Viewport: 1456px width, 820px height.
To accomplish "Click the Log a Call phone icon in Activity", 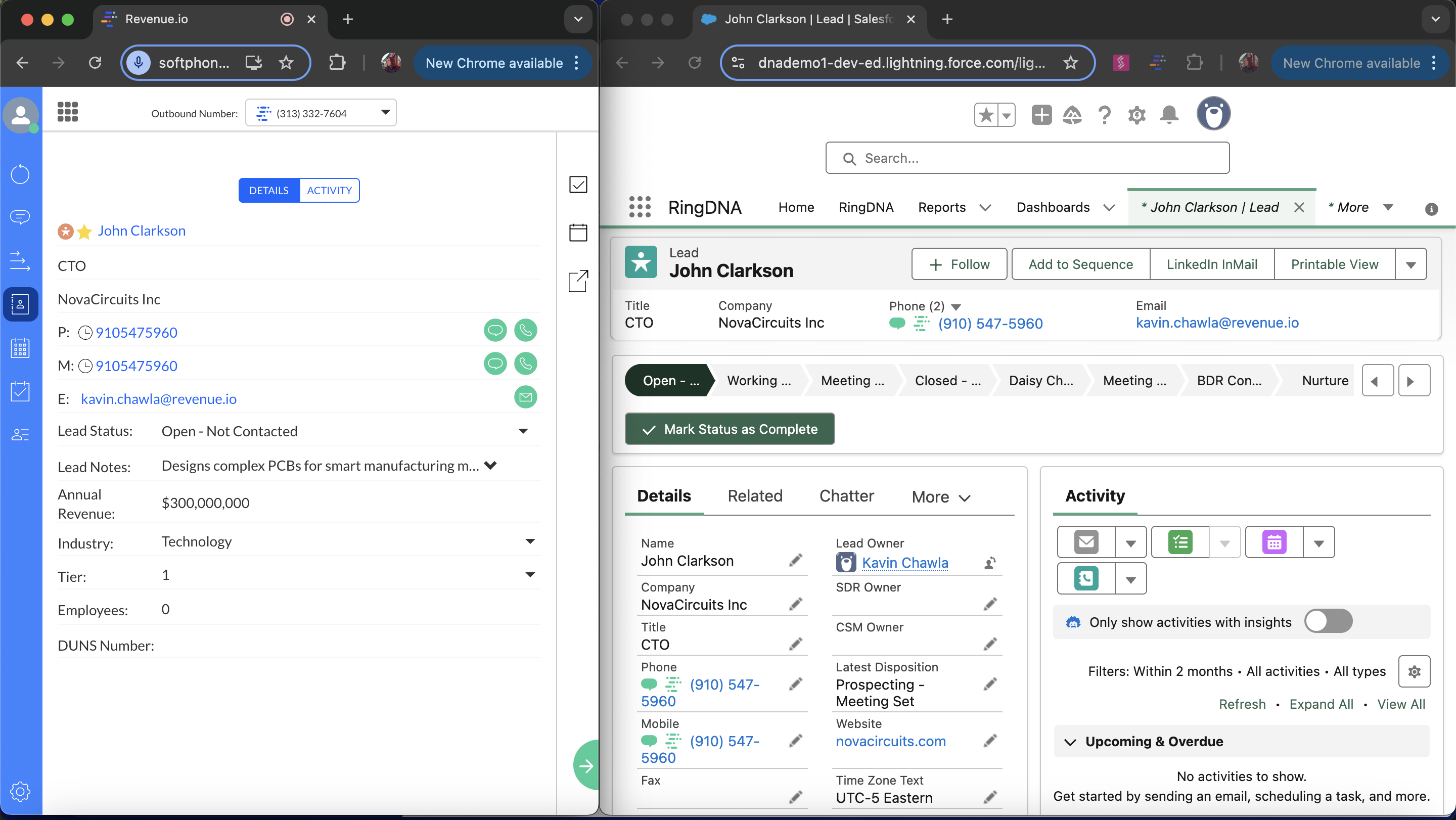I will point(1086,578).
